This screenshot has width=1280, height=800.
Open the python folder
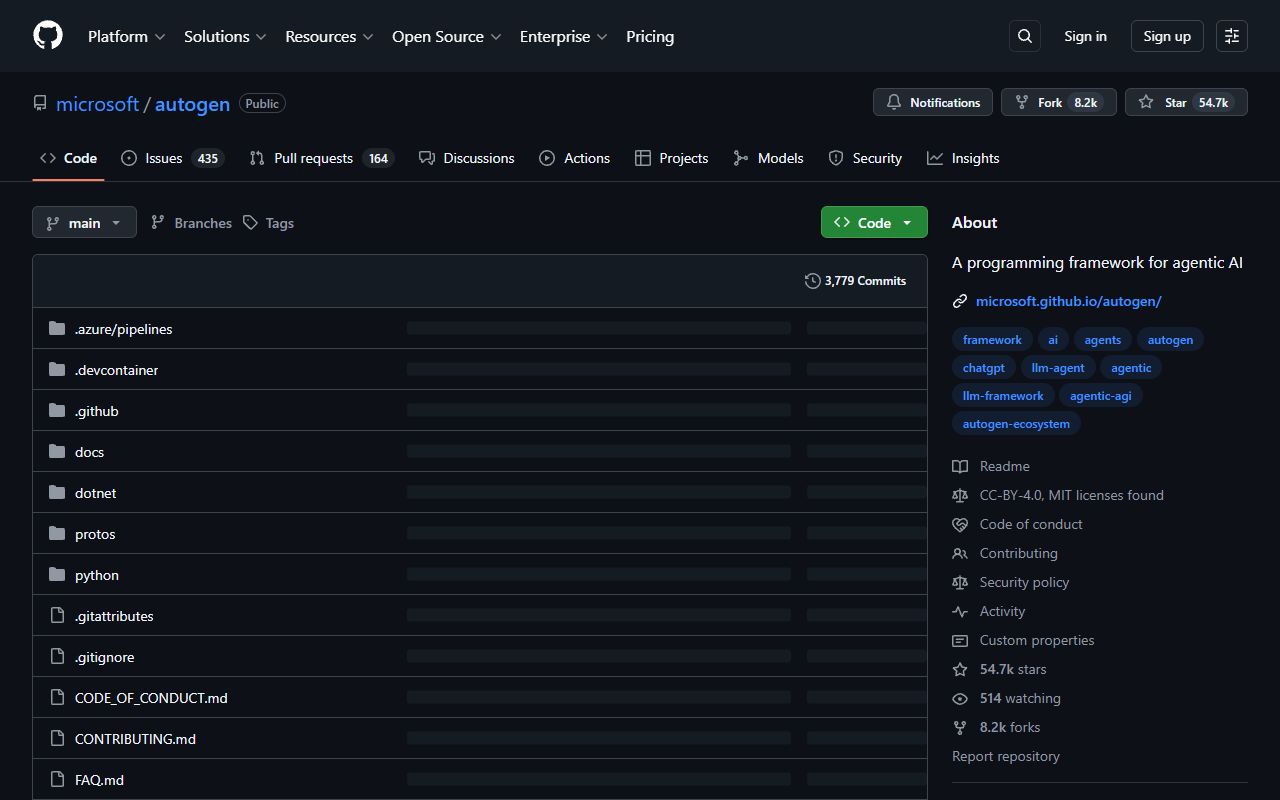click(96, 575)
